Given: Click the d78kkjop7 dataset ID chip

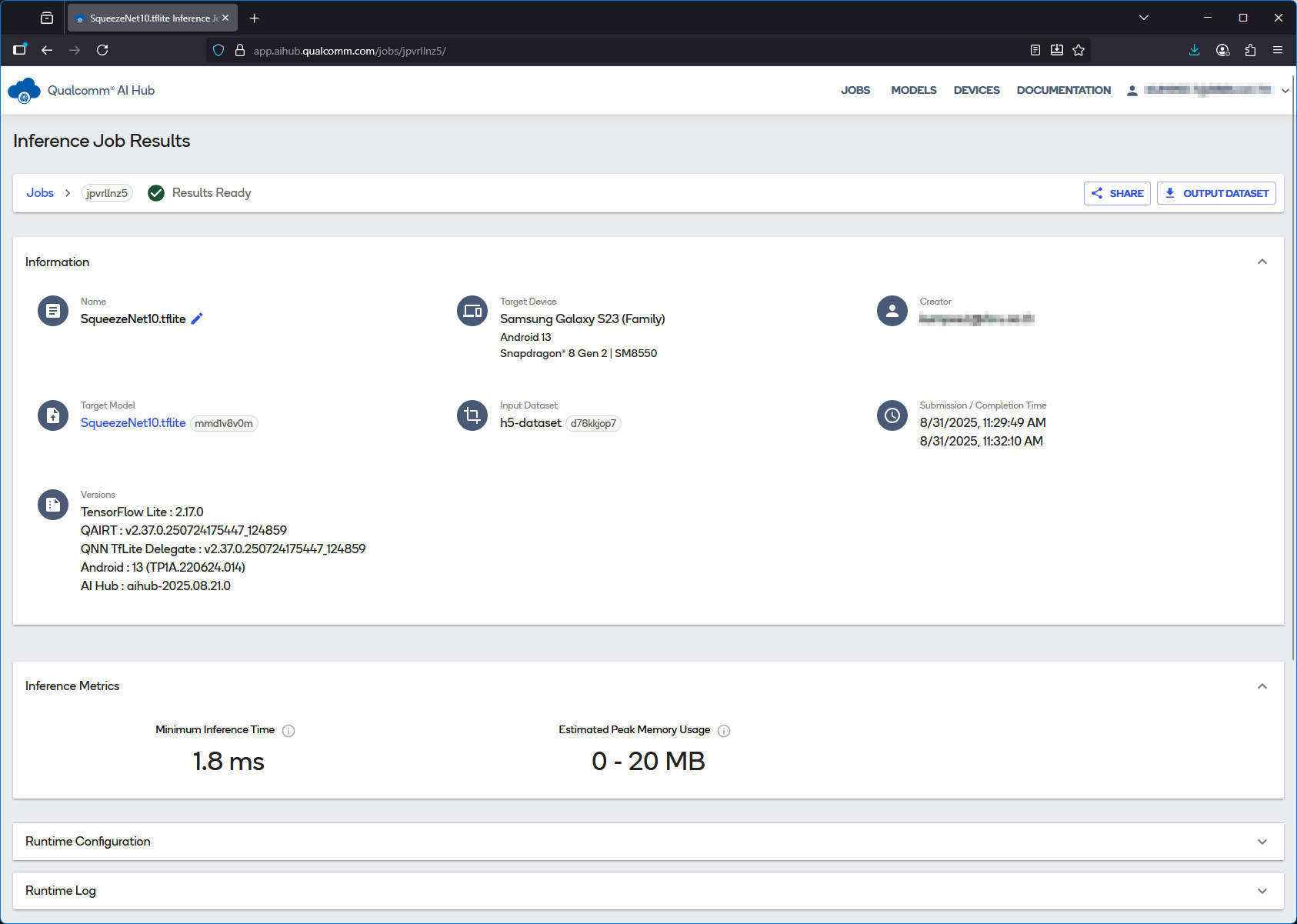Looking at the screenshot, I should coord(593,423).
